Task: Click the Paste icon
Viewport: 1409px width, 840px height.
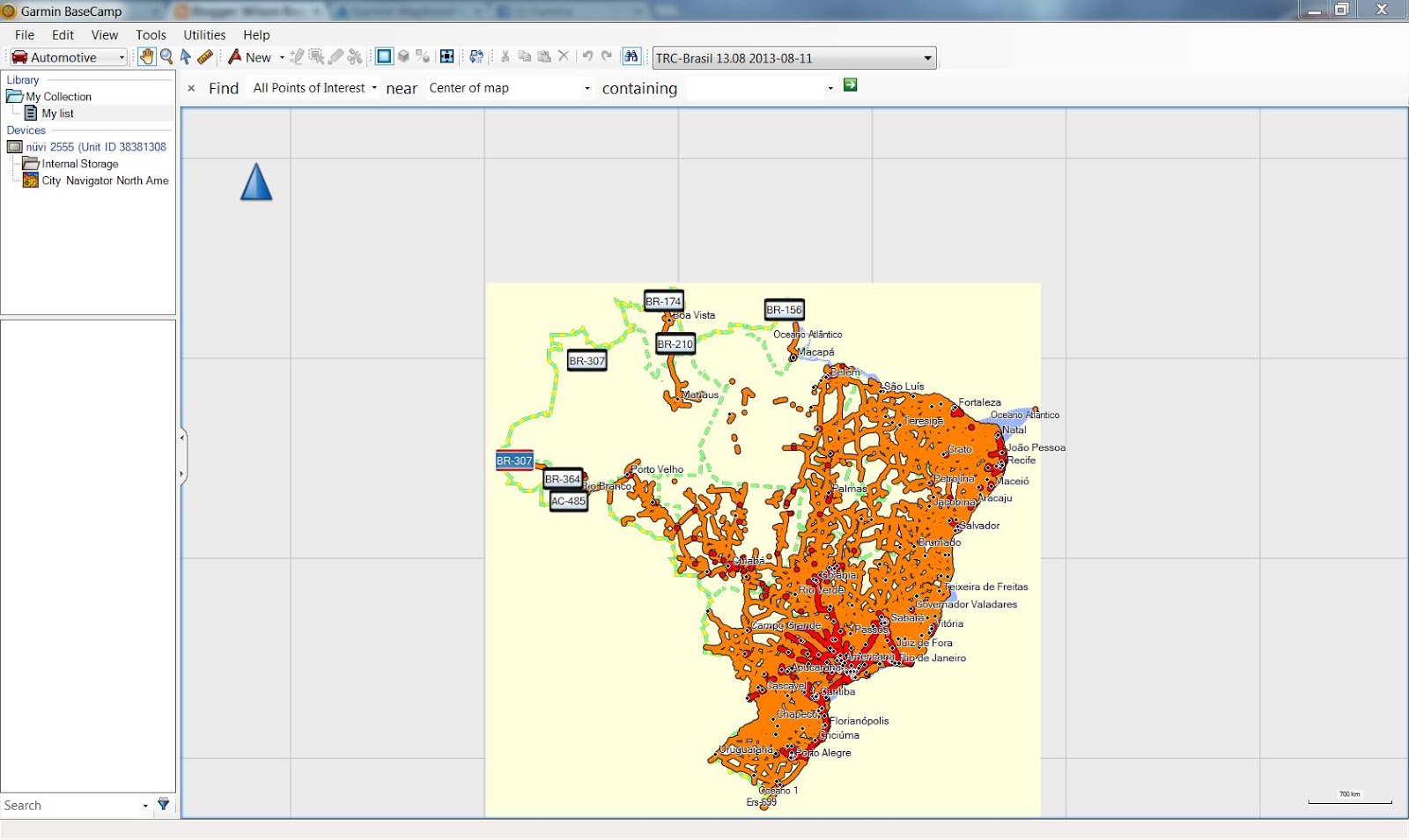Action: click(x=544, y=56)
